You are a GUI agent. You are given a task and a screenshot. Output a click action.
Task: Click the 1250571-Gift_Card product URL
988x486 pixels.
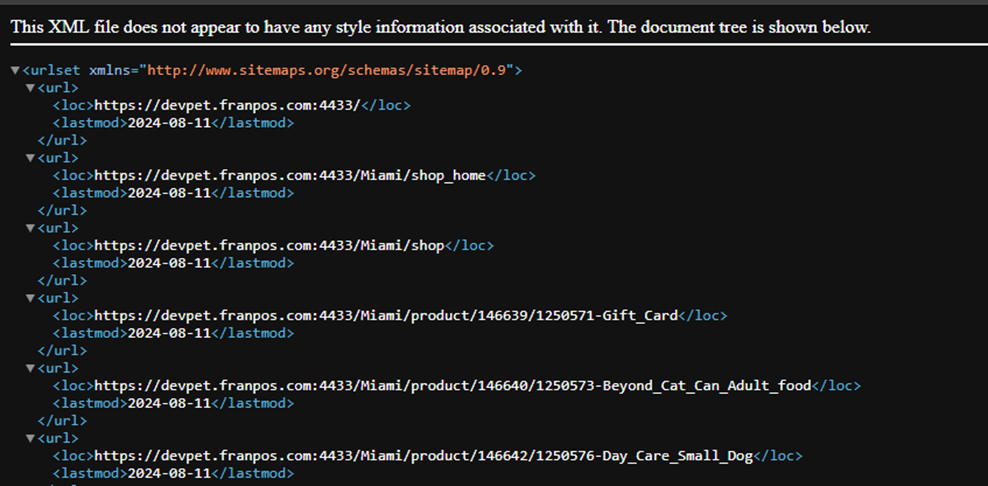point(386,315)
